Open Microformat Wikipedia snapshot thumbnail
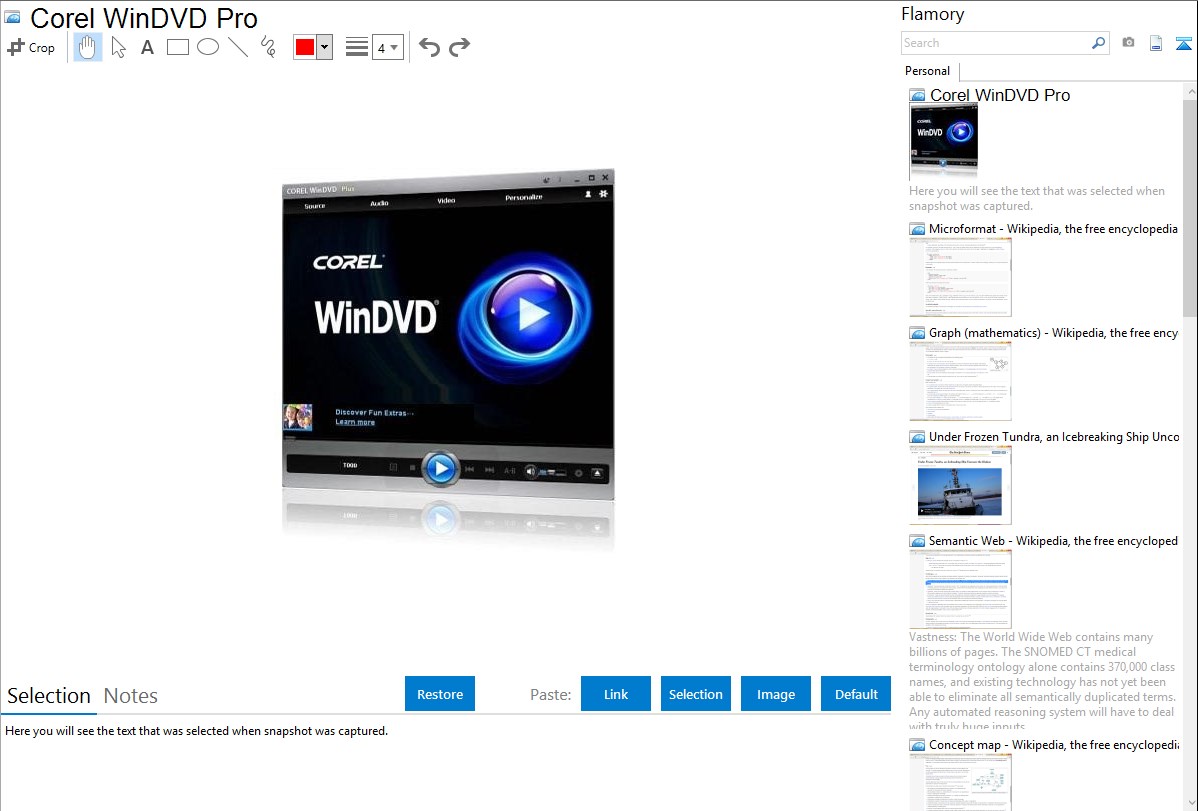The image size is (1198, 811). (x=960, y=277)
